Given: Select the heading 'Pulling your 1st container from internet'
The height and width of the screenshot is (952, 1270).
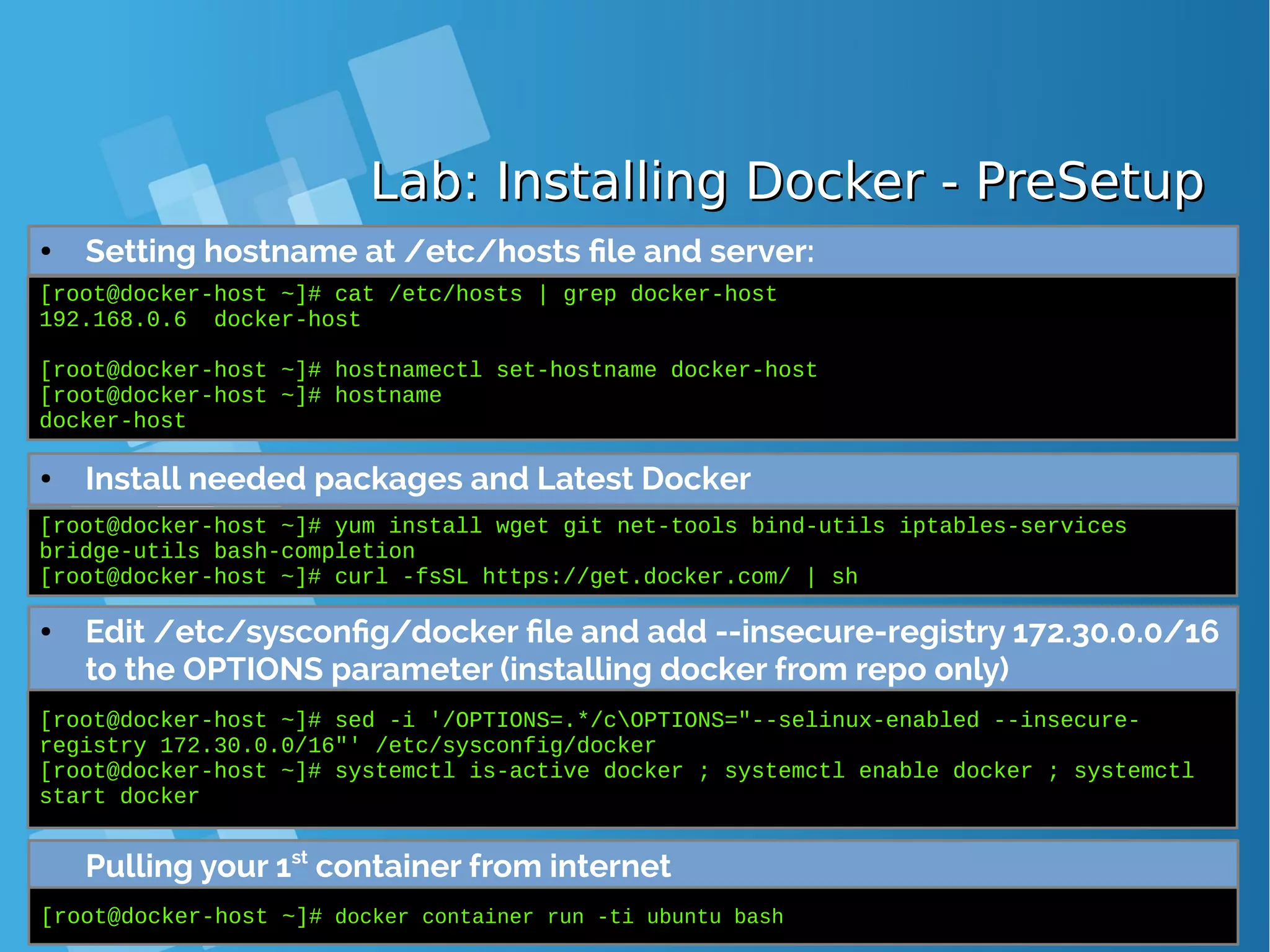Looking at the screenshot, I should click(378, 866).
